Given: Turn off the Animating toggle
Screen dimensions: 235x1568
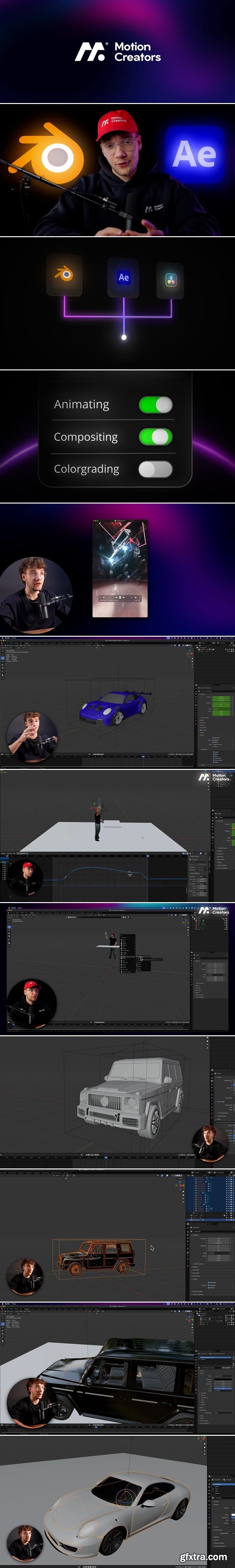Looking at the screenshot, I should (x=156, y=405).
